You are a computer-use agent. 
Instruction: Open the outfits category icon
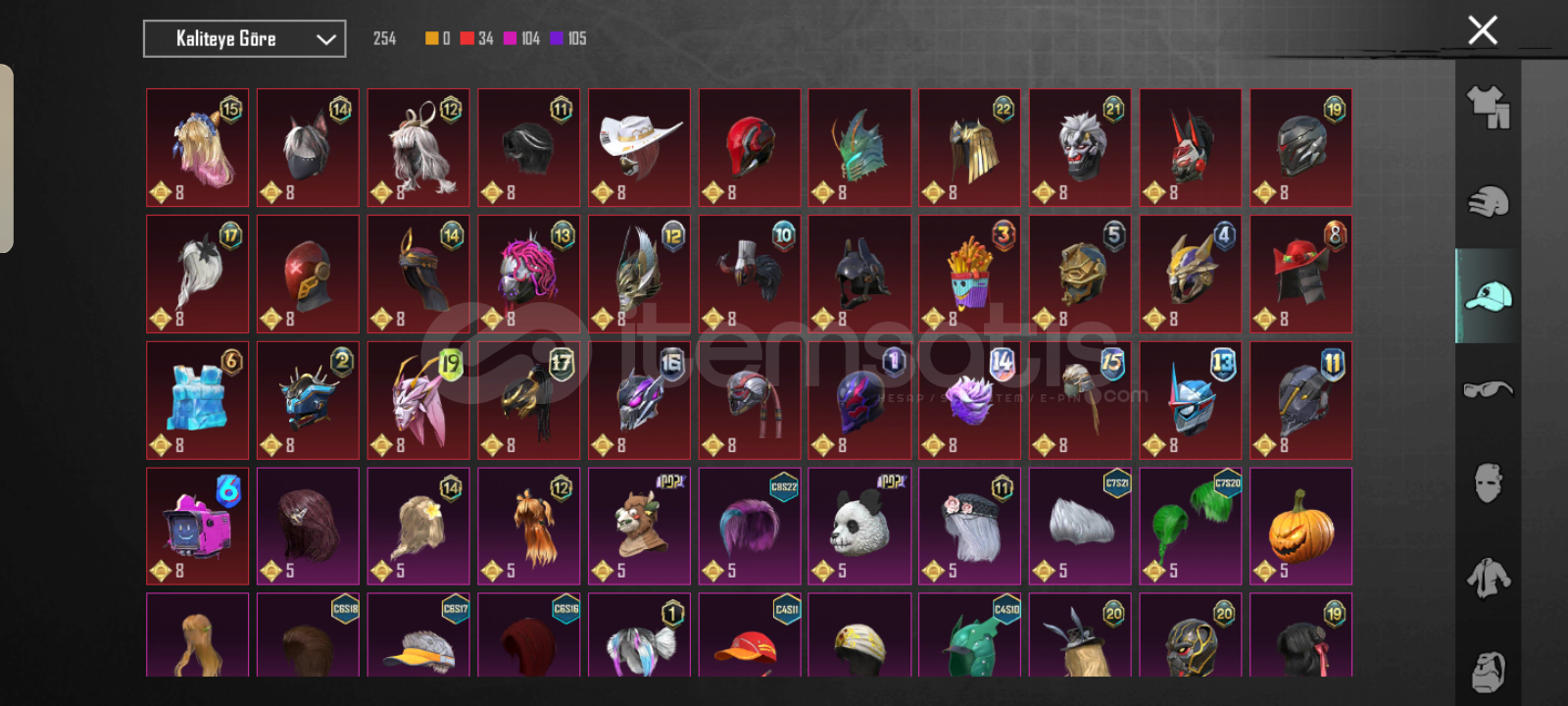tap(1488, 107)
